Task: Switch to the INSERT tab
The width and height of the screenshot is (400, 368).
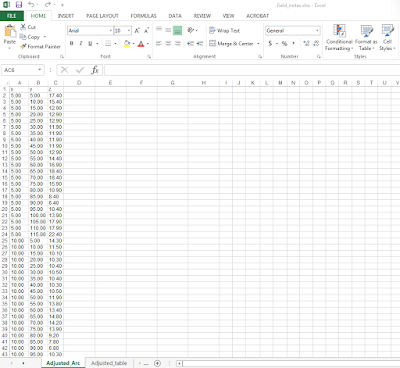Action: click(x=66, y=16)
